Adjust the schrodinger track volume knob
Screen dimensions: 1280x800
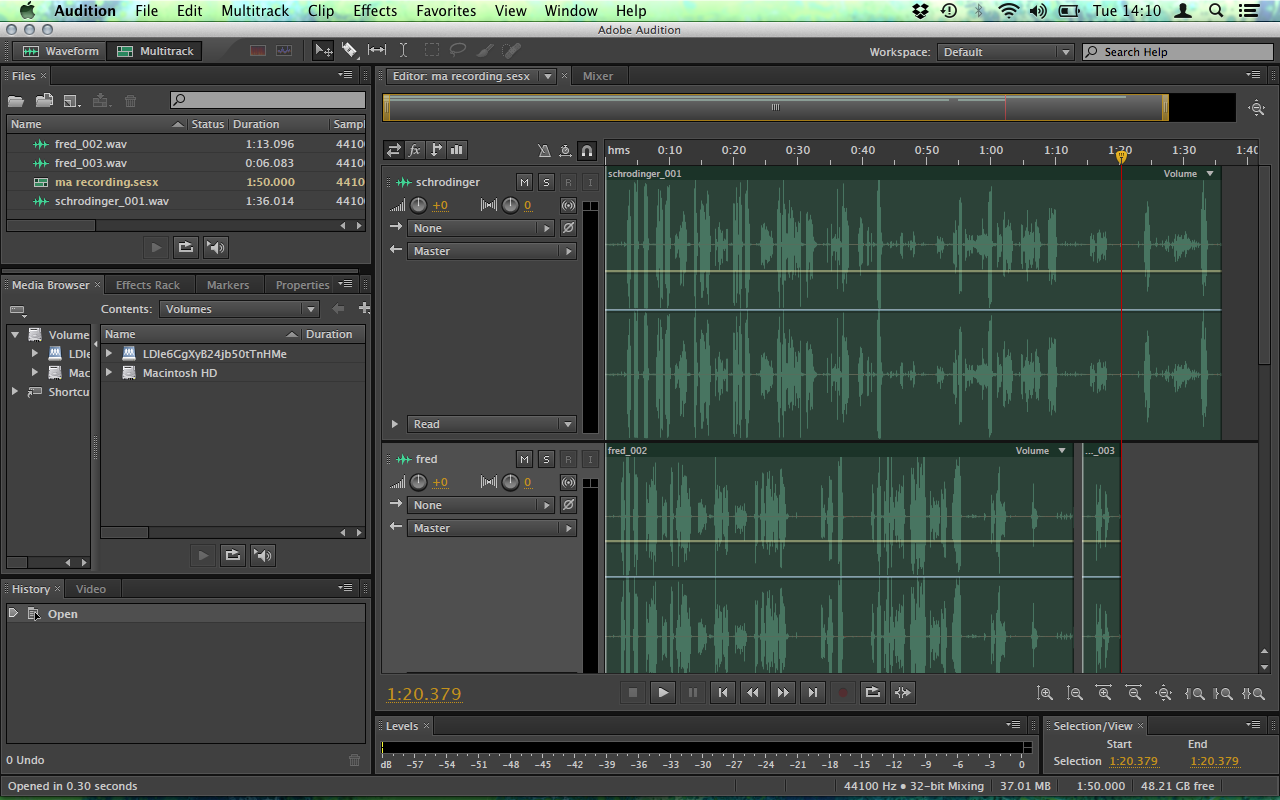point(418,205)
